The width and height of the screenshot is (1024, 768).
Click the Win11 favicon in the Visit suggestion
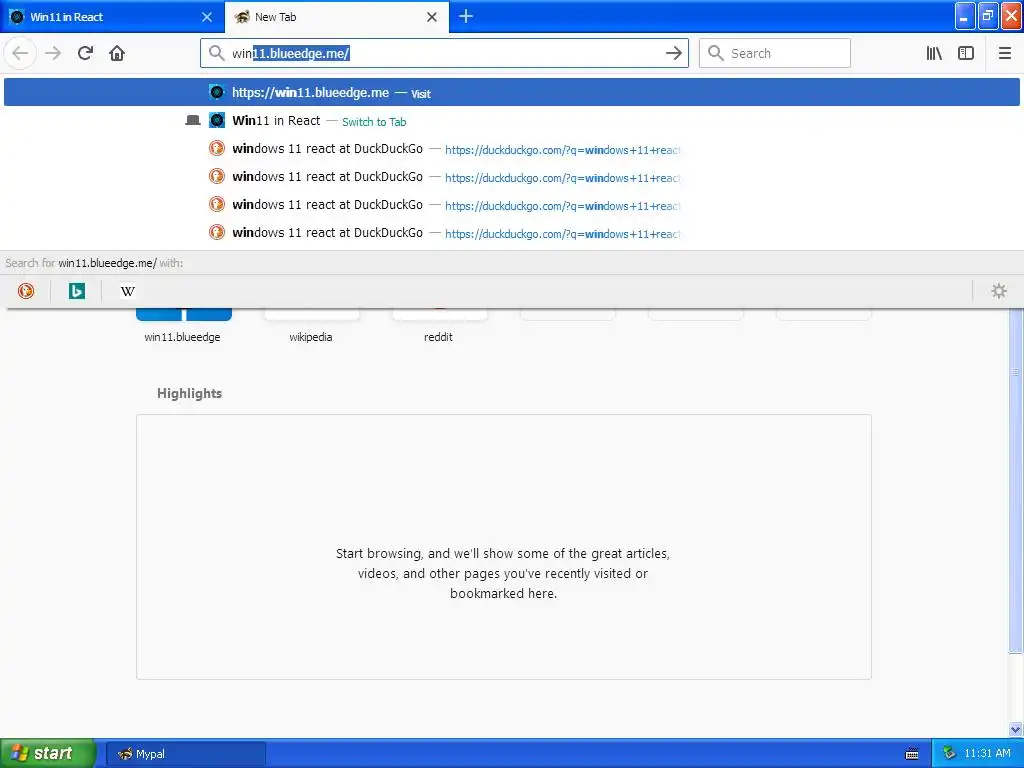(217, 92)
